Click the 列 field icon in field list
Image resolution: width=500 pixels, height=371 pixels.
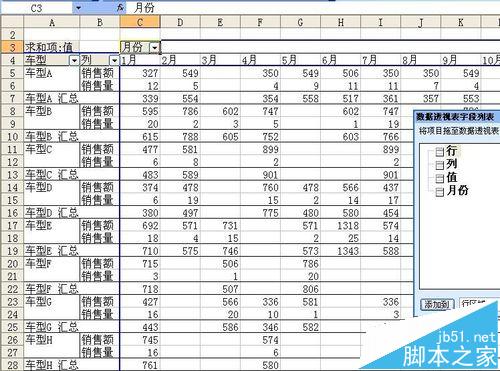pyautogui.click(x=440, y=165)
